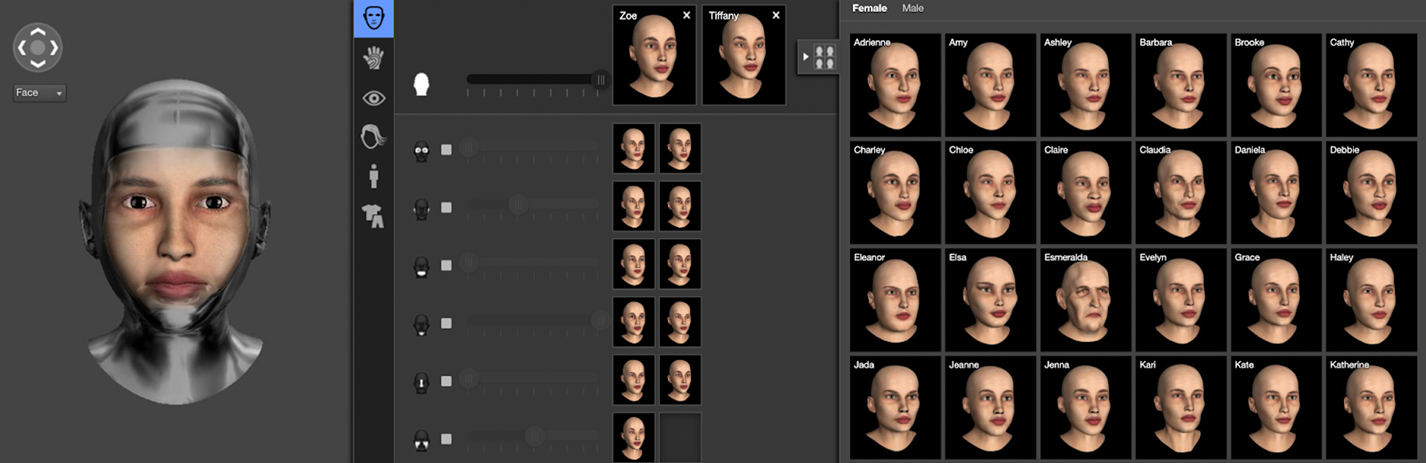1426x463 pixels.
Task: Open the Clothing category in sidebar
Action: click(x=374, y=215)
